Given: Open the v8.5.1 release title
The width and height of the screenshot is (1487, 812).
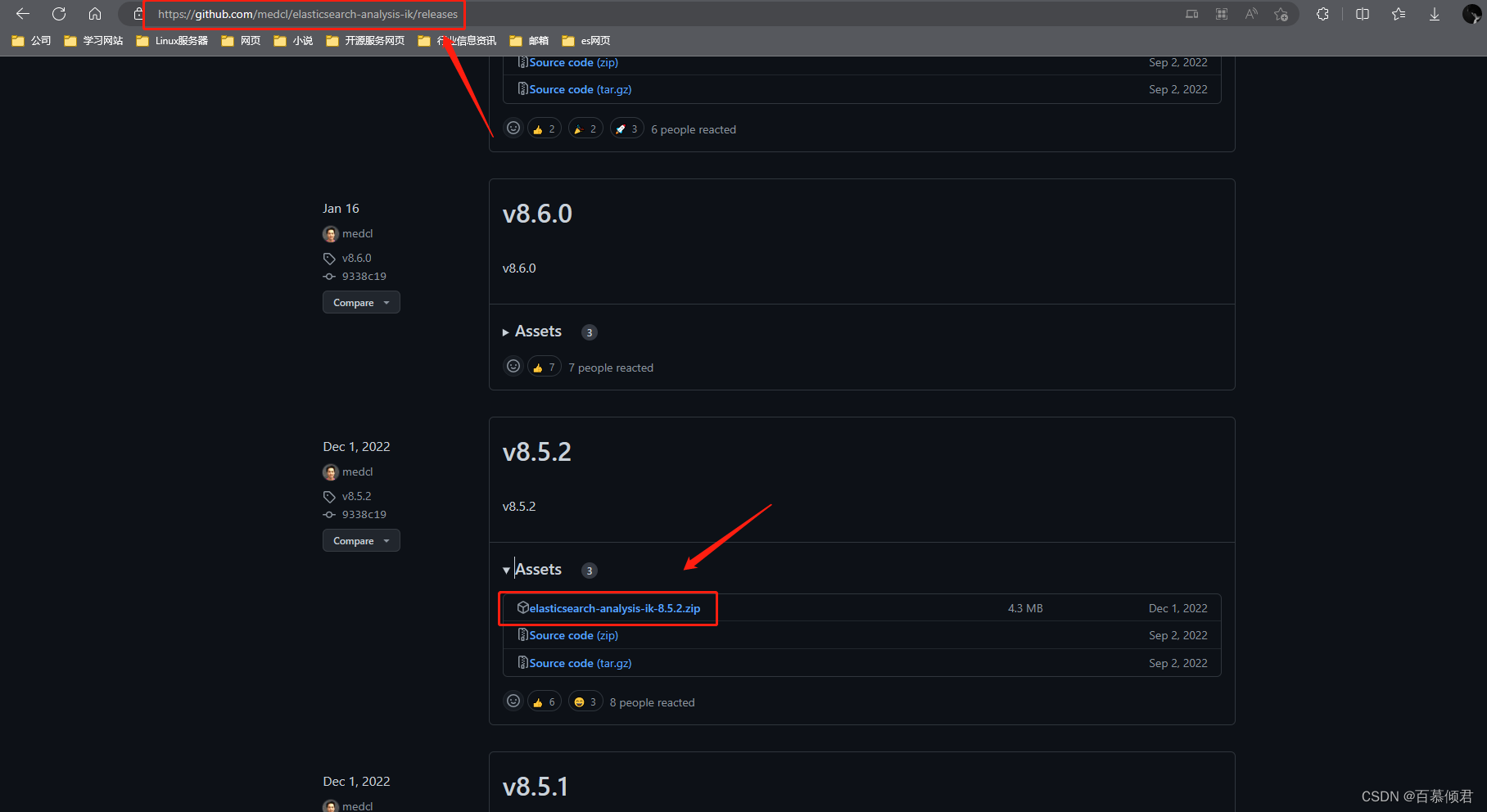Looking at the screenshot, I should (536, 787).
